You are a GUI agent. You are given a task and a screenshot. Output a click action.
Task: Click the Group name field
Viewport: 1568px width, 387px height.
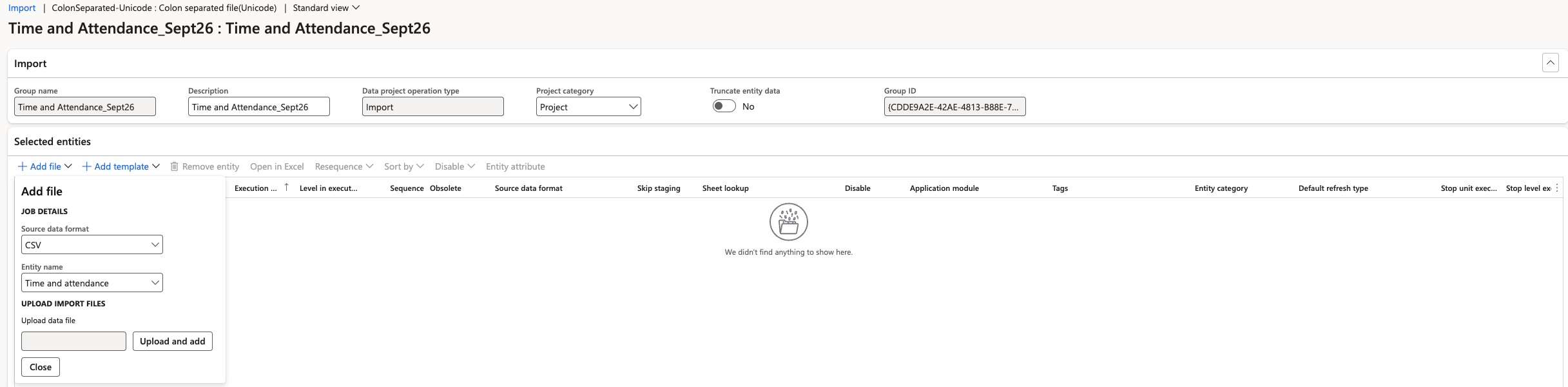(x=85, y=106)
